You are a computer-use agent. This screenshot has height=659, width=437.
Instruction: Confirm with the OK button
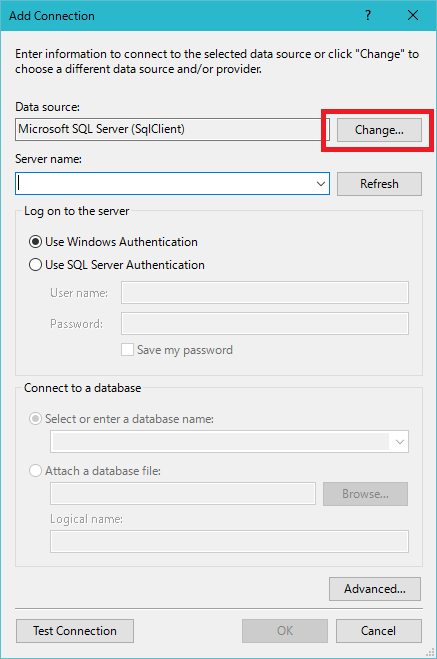pyautogui.click(x=285, y=631)
